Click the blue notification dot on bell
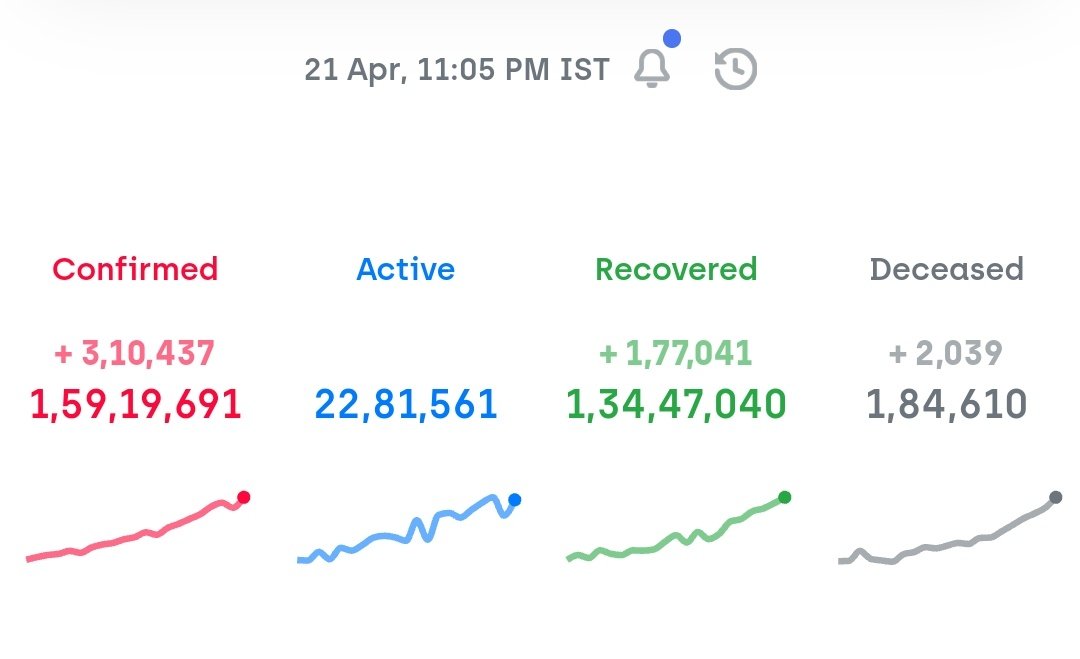 (x=672, y=39)
